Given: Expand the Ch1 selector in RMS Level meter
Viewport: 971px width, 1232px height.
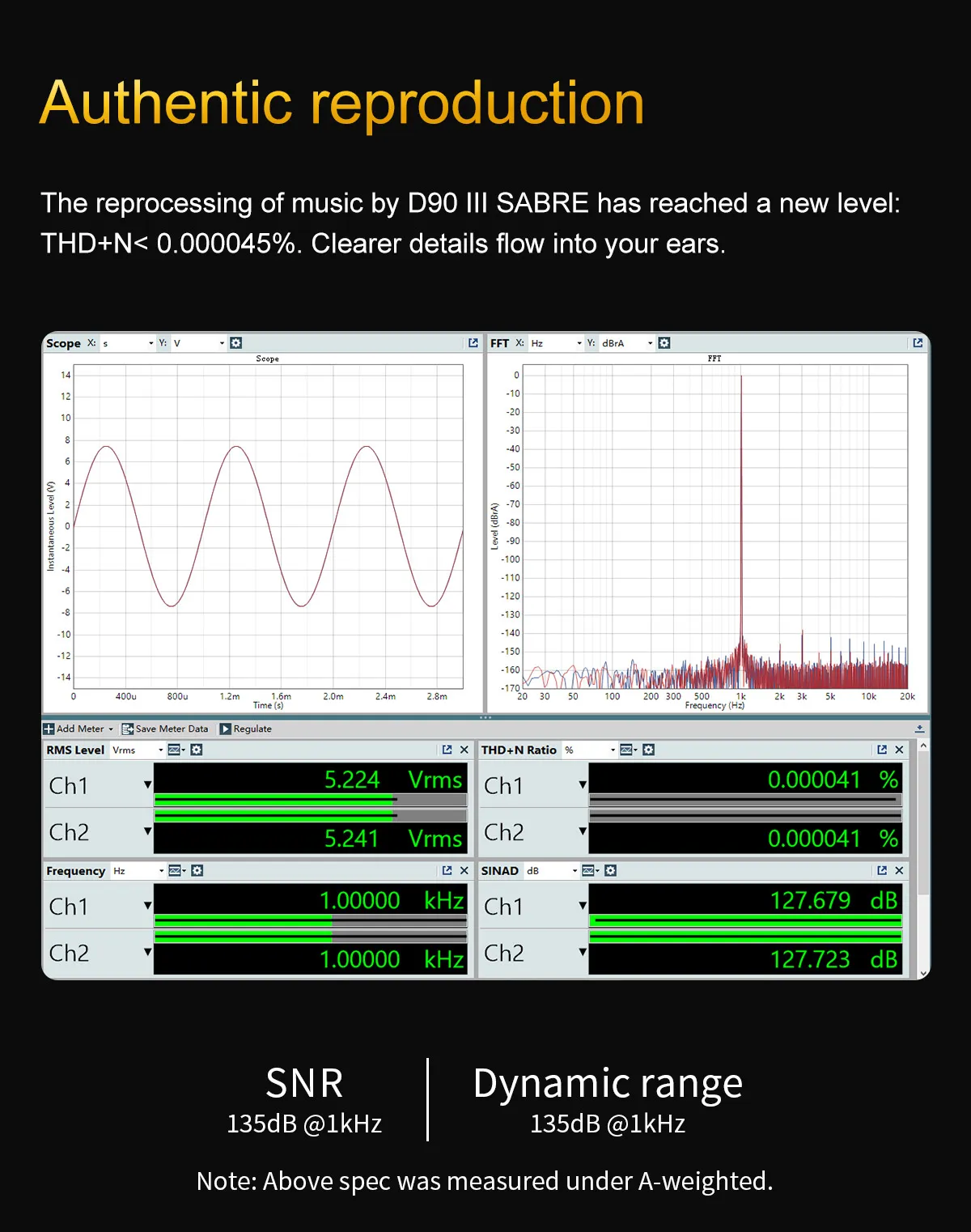Looking at the screenshot, I should pyautogui.click(x=146, y=784).
